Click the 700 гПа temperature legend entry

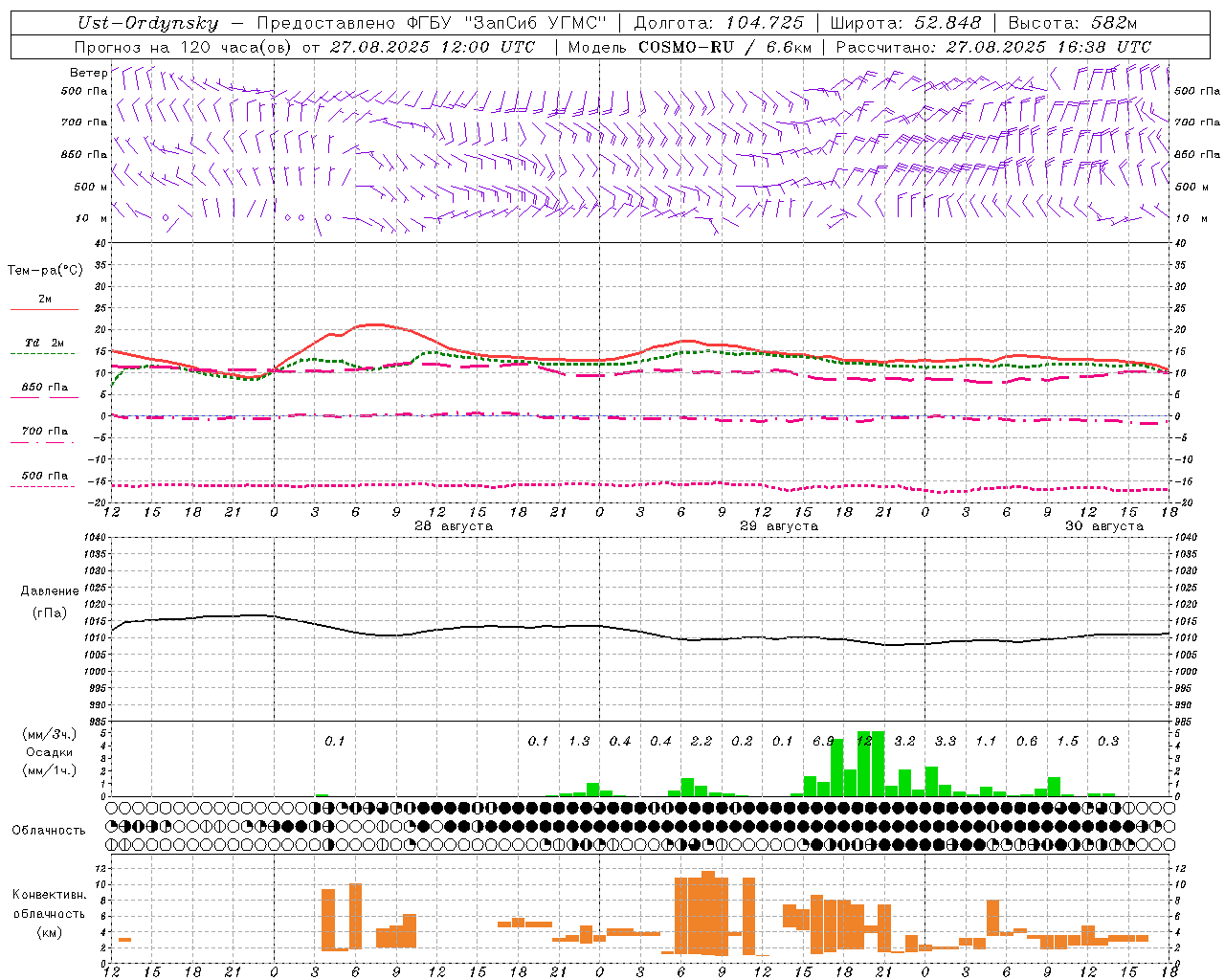(x=44, y=432)
